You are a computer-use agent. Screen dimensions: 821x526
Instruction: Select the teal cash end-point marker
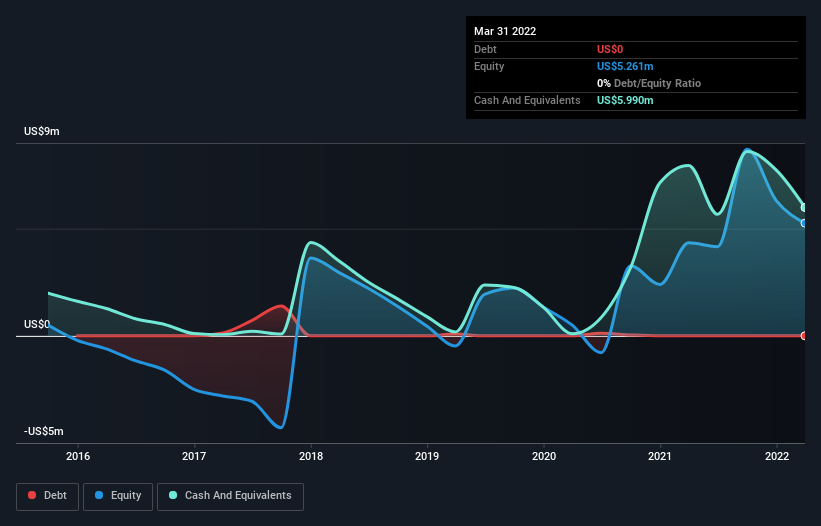pos(804,207)
